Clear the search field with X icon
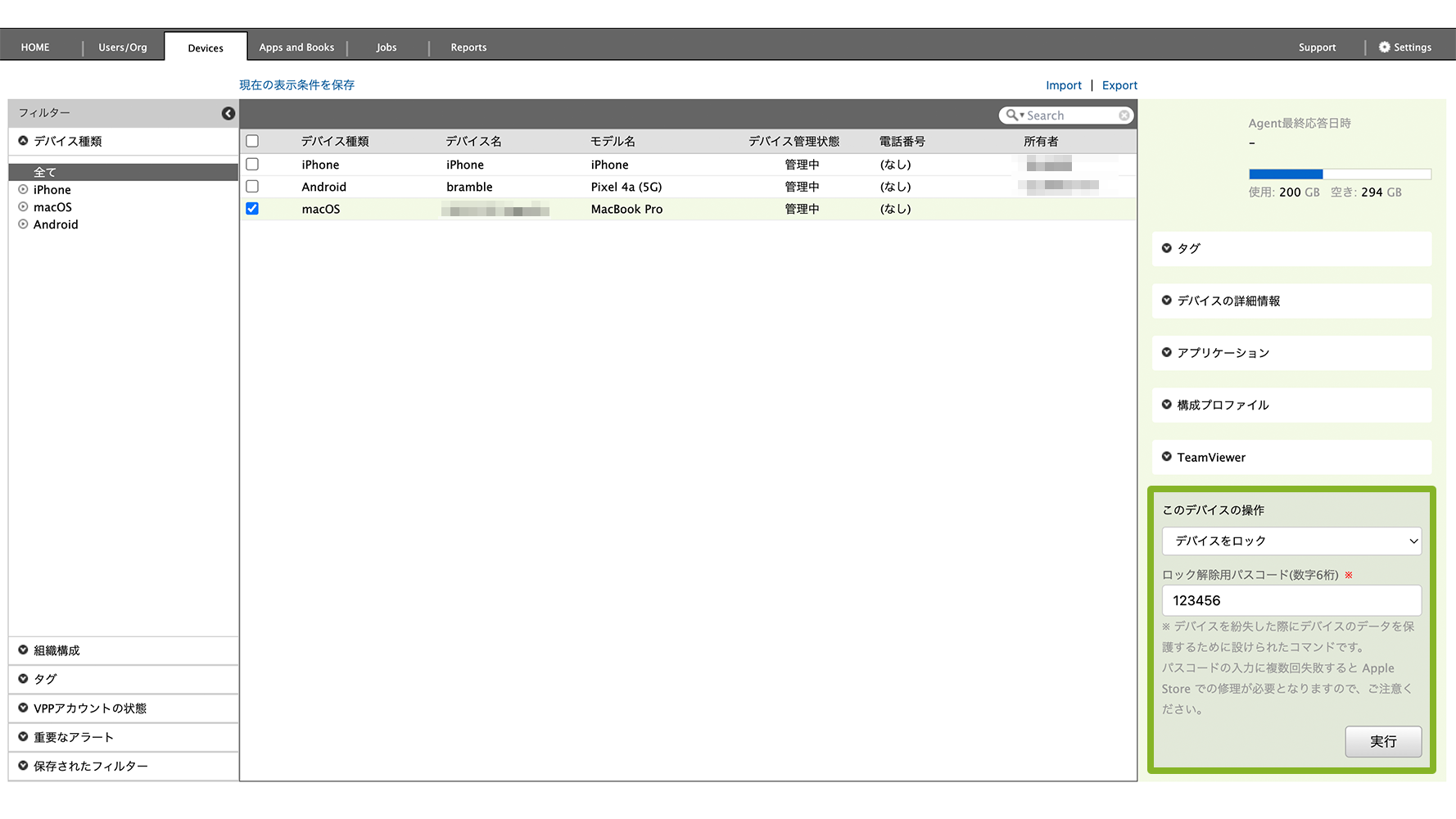1456x819 pixels. coord(1124,115)
